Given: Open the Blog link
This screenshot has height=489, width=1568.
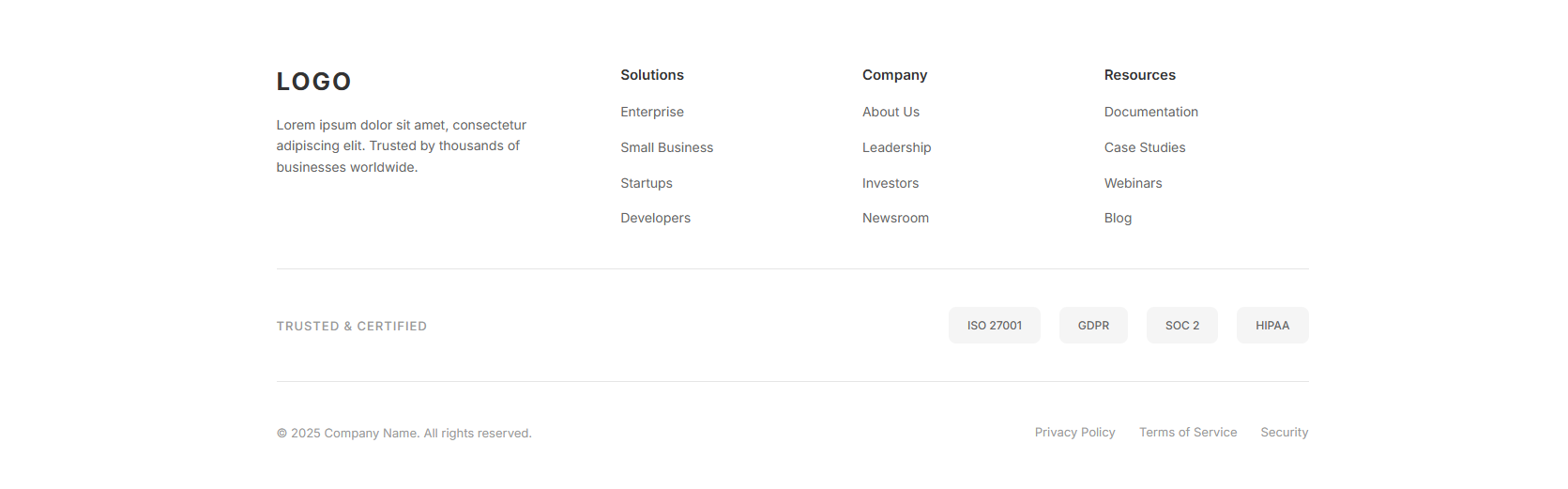Looking at the screenshot, I should (1118, 218).
